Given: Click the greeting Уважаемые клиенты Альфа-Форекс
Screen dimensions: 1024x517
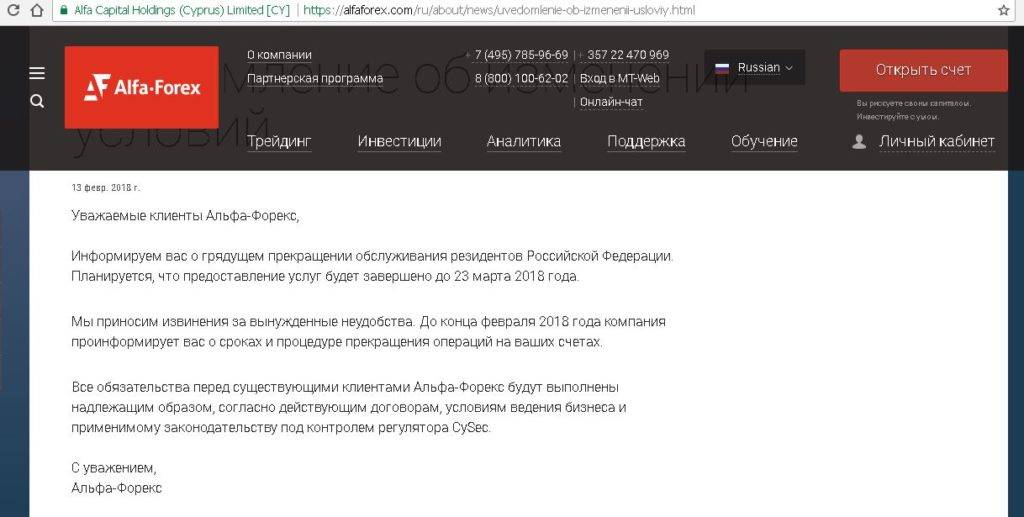Looking at the screenshot, I should (x=185, y=216).
